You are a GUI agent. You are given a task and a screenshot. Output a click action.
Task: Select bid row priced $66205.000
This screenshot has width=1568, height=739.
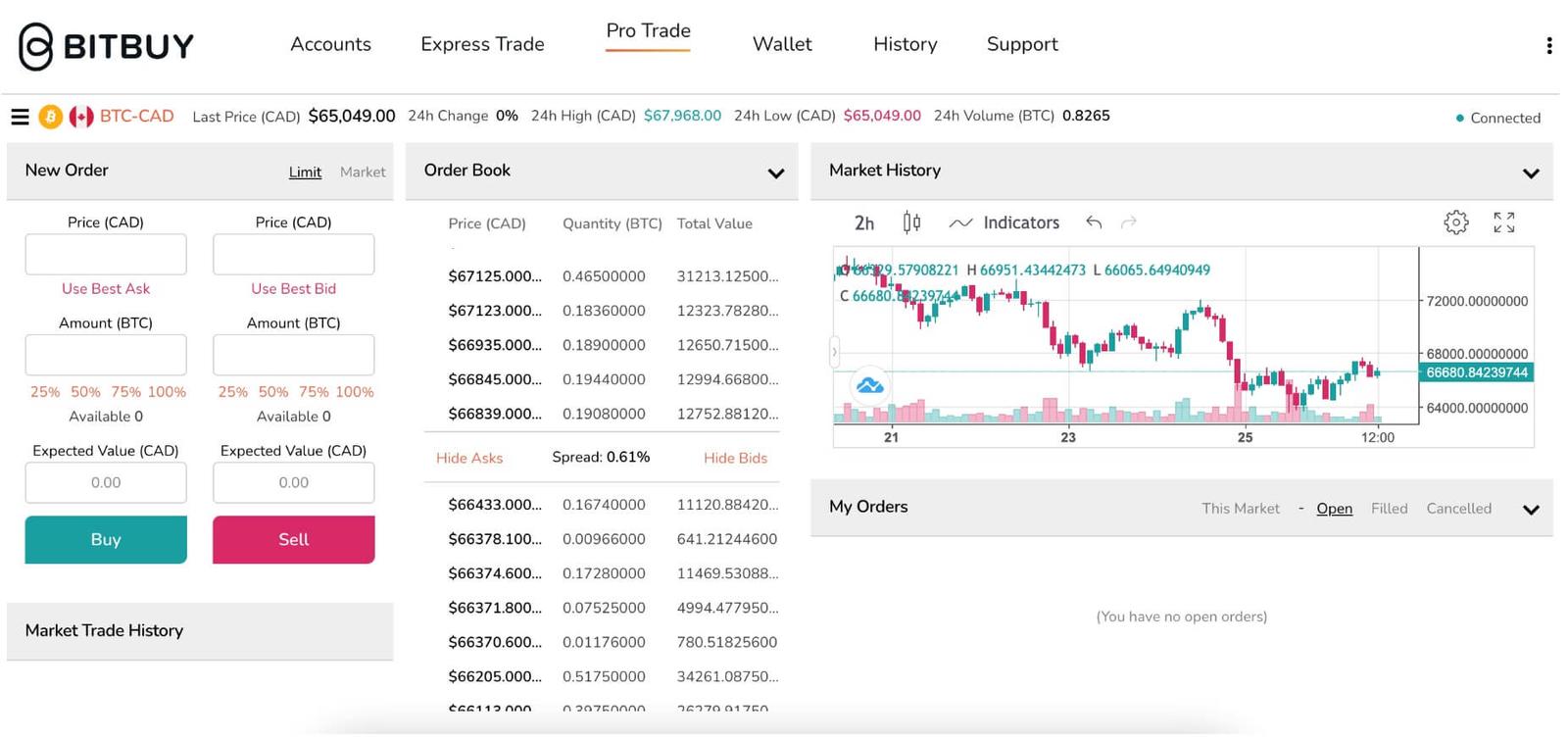(x=613, y=676)
